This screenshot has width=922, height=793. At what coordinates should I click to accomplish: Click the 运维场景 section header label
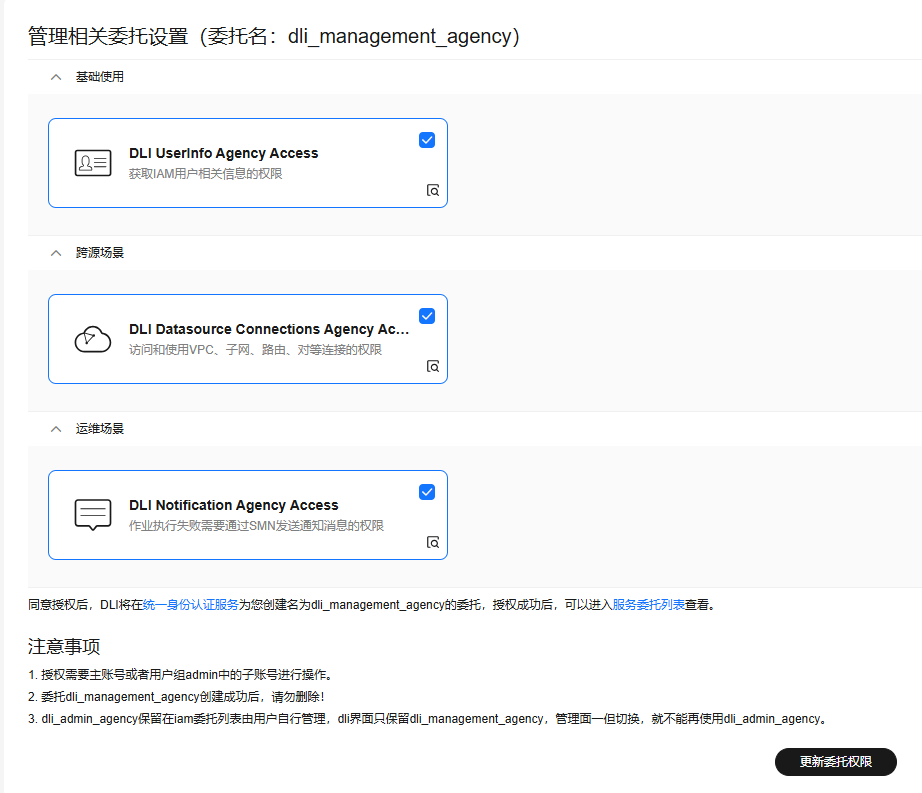pos(100,429)
